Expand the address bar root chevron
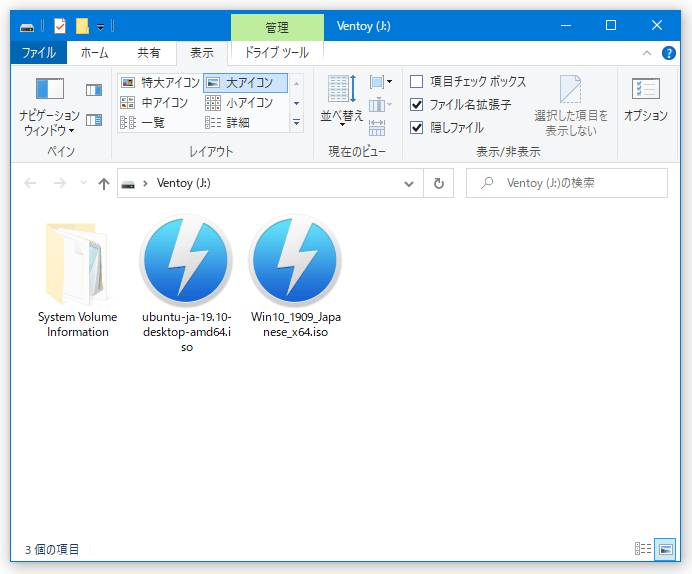Viewport: 692px width, 574px height. [145, 183]
